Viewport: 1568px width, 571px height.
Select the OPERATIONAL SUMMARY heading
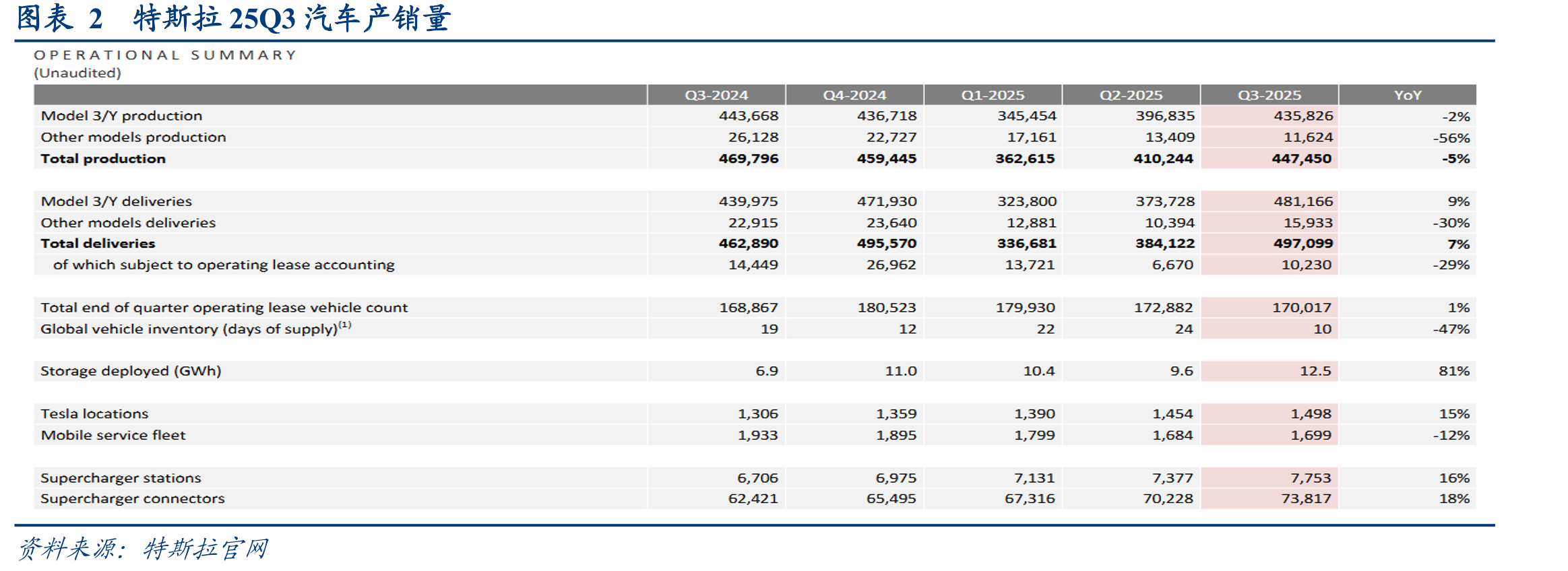click(x=166, y=55)
